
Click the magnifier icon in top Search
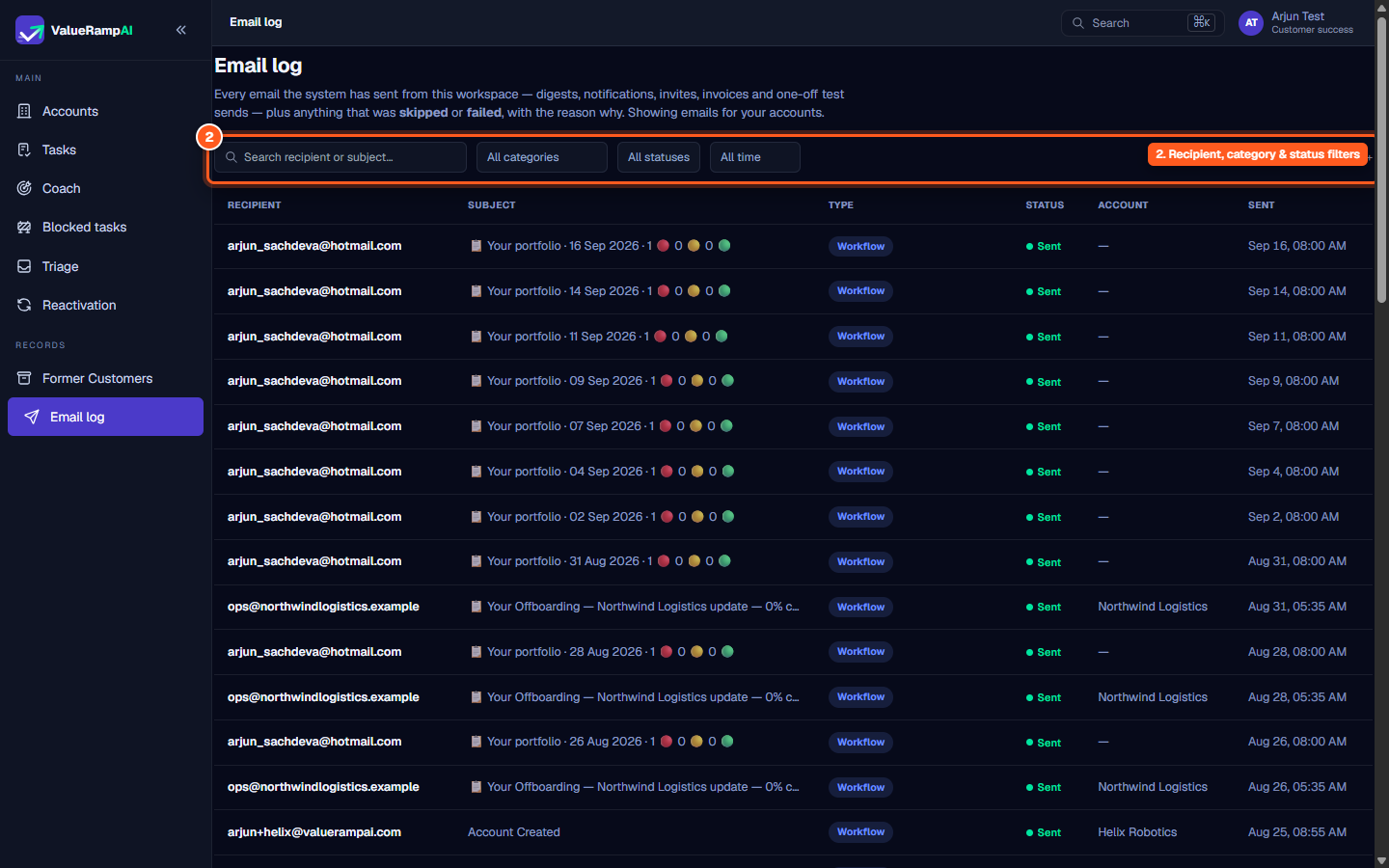pyautogui.click(x=1078, y=23)
